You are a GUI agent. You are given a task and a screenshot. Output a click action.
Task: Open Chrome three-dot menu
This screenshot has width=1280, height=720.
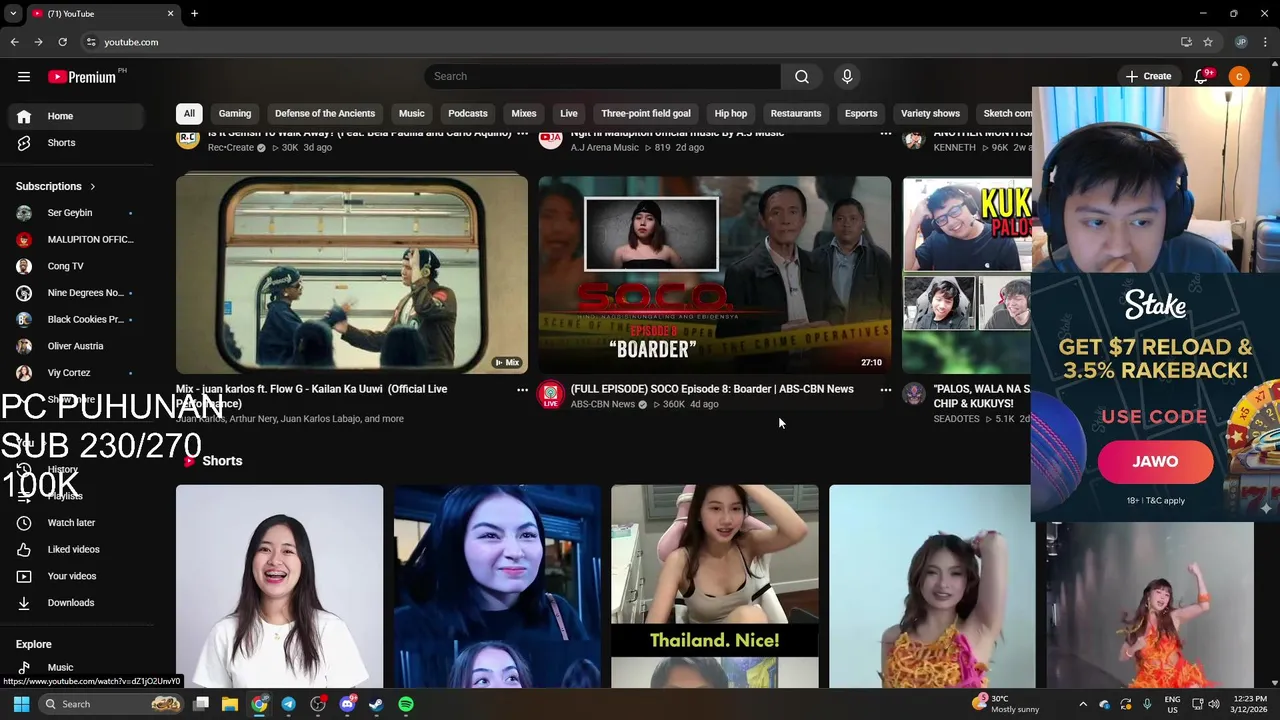pyautogui.click(x=1266, y=42)
